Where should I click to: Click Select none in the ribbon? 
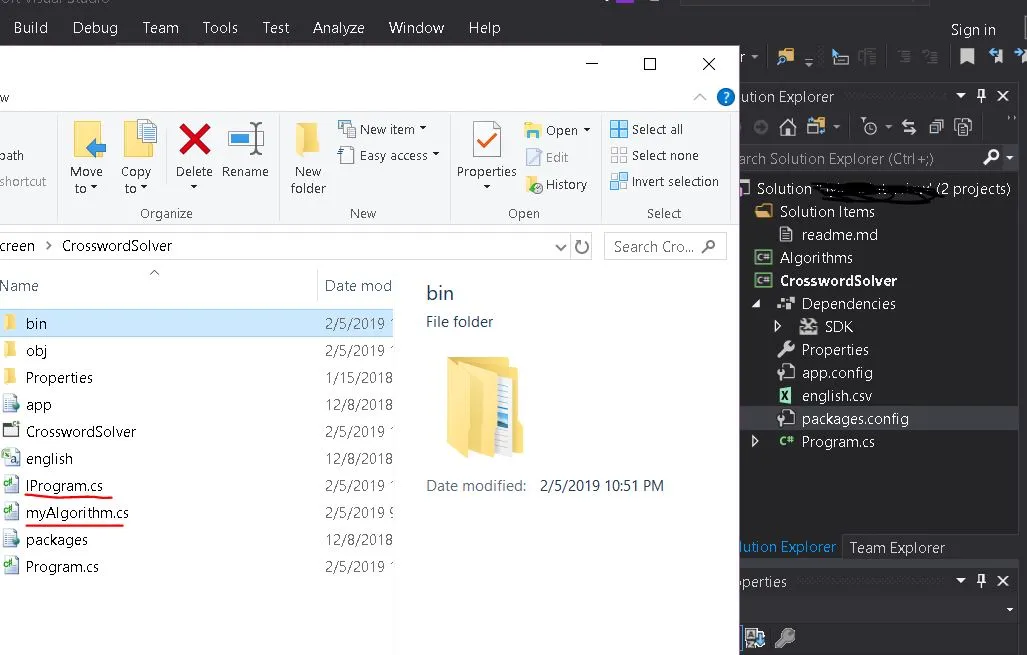pyautogui.click(x=654, y=155)
